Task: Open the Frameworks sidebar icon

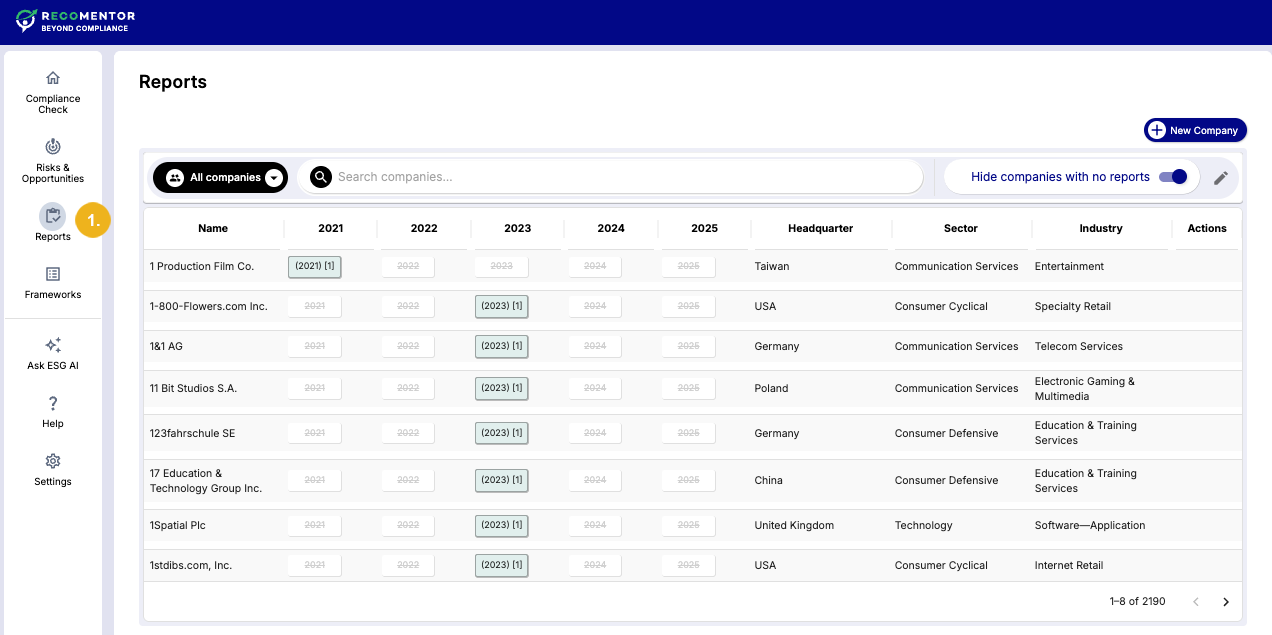Action: click(53, 274)
